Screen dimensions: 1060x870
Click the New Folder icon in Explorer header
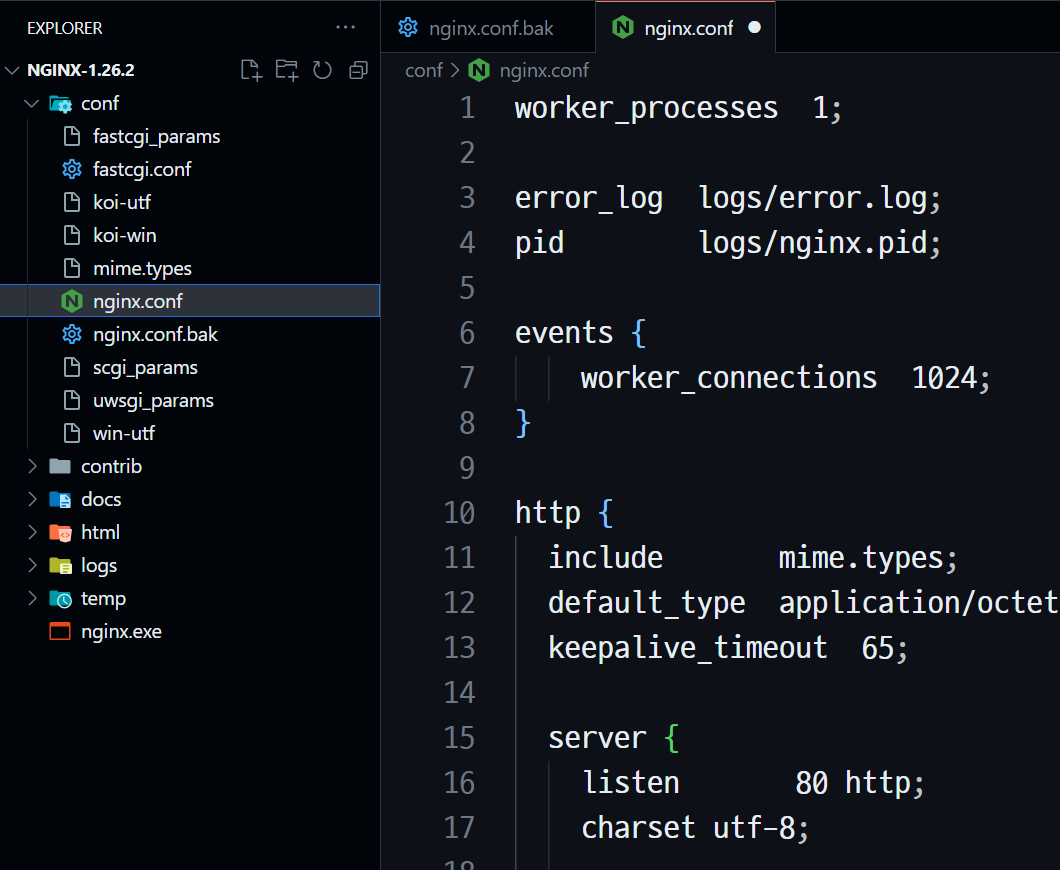pos(287,70)
